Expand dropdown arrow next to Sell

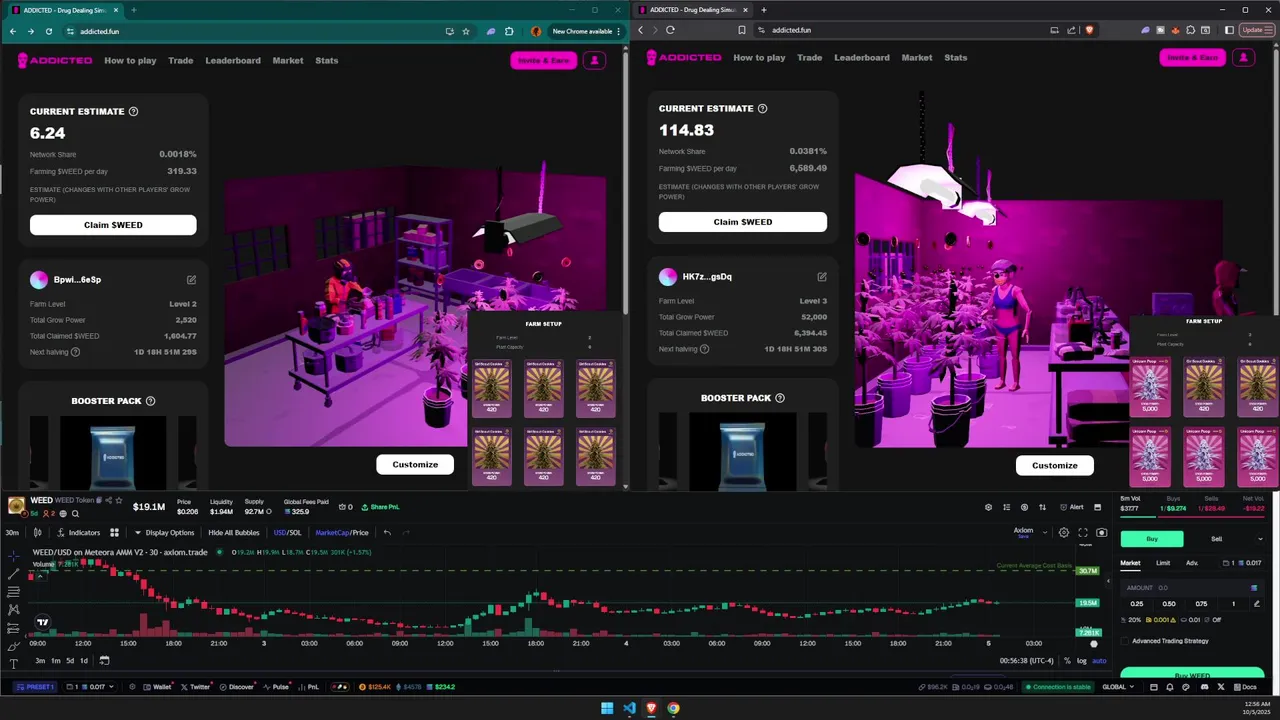(x=1260, y=539)
